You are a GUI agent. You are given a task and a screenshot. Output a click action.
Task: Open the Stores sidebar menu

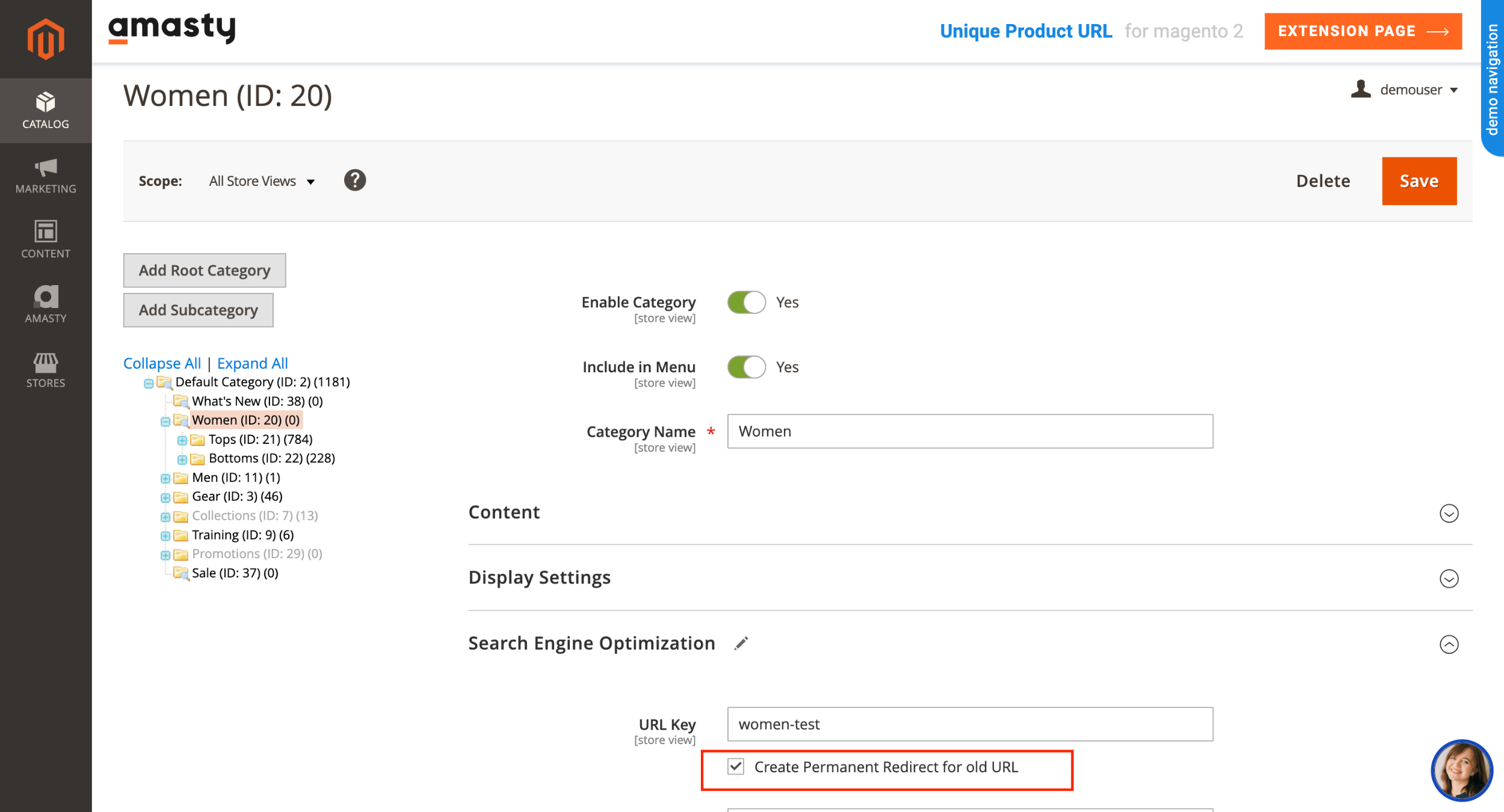[46, 369]
